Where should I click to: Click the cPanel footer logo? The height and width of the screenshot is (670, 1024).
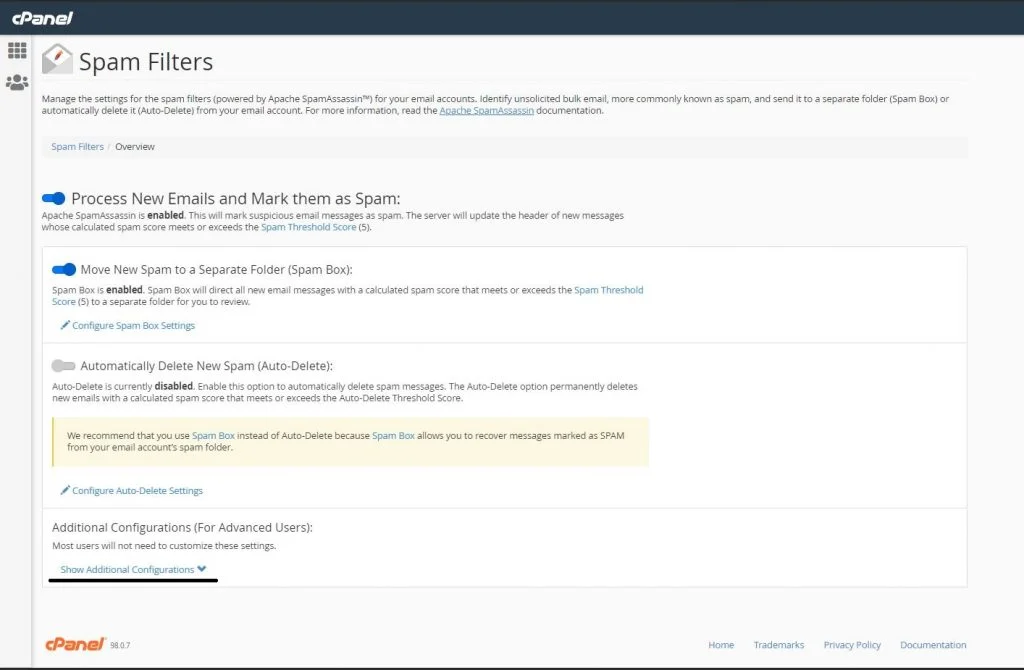coord(75,644)
